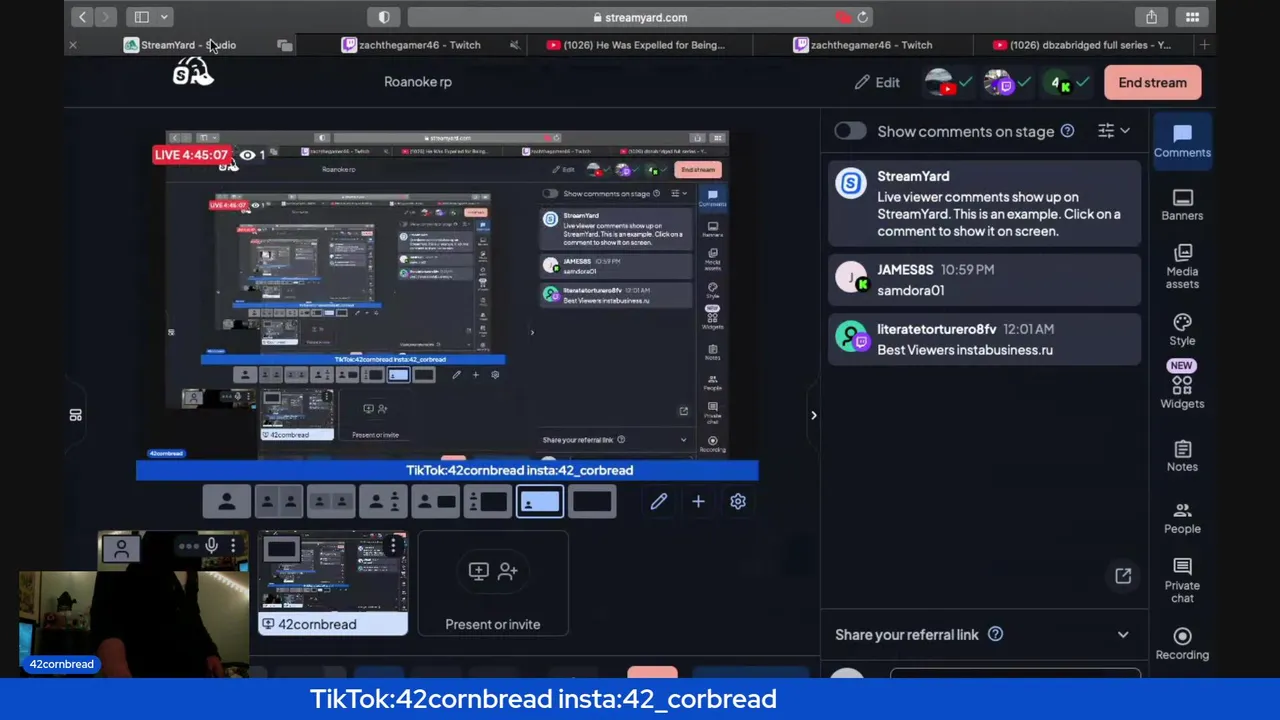Pop out the comments panel
The height and width of the screenshot is (720, 1280).
tap(1123, 576)
